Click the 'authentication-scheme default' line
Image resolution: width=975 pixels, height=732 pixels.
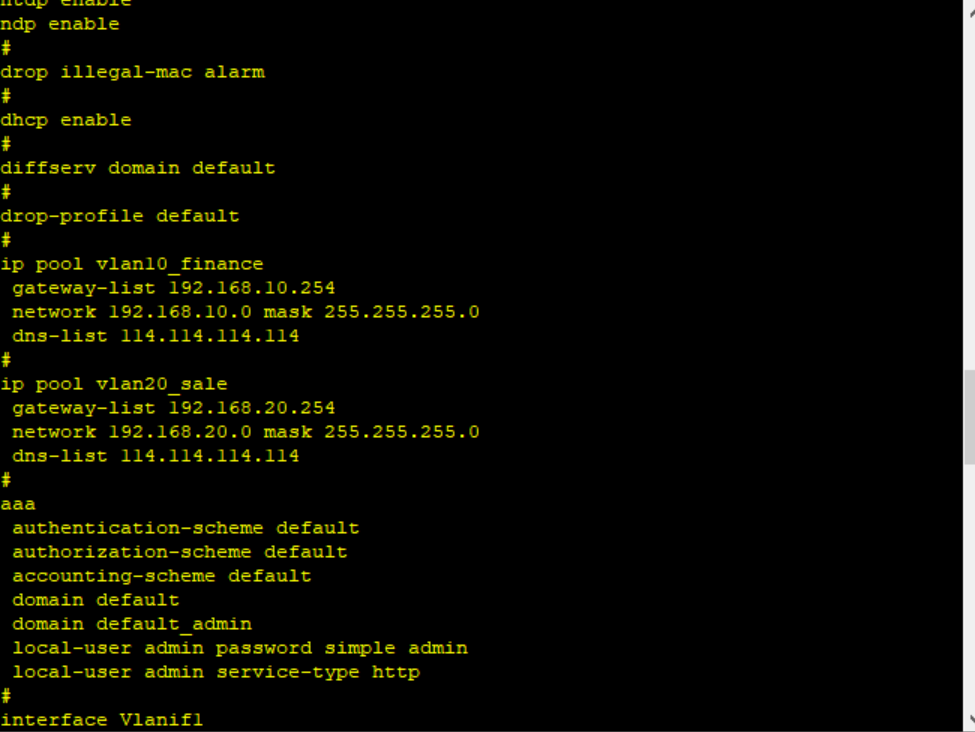pyautogui.click(x=186, y=528)
